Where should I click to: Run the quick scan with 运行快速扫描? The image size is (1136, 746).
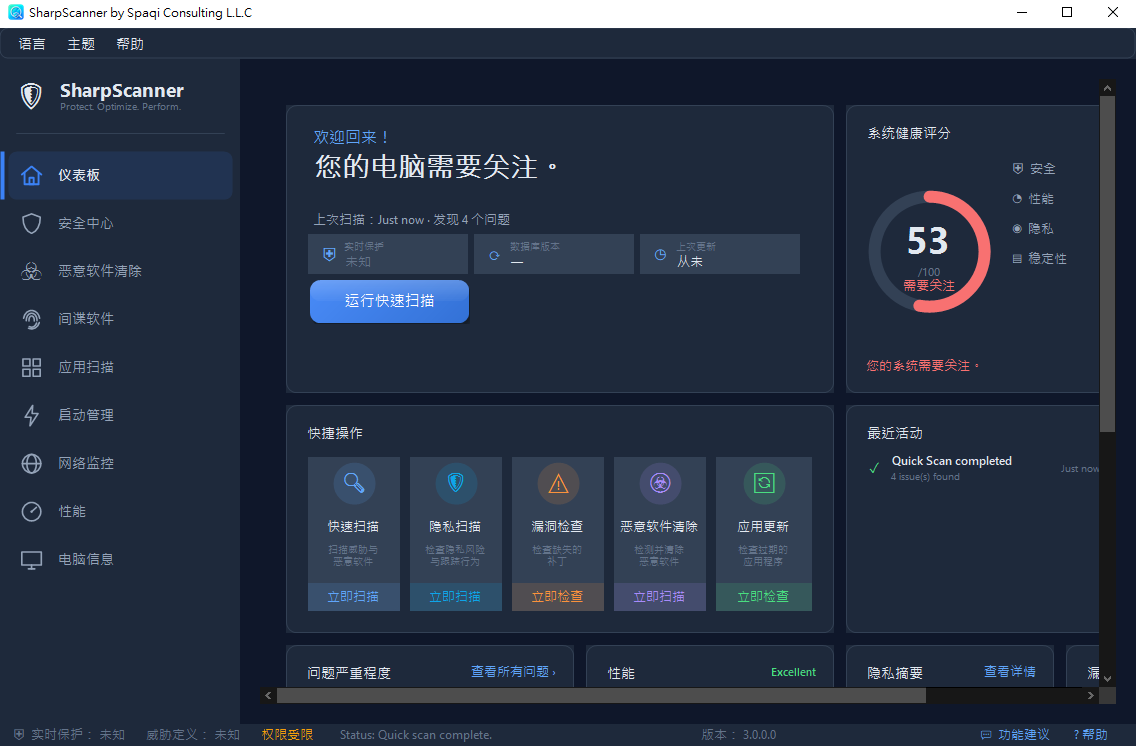click(390, 301)
